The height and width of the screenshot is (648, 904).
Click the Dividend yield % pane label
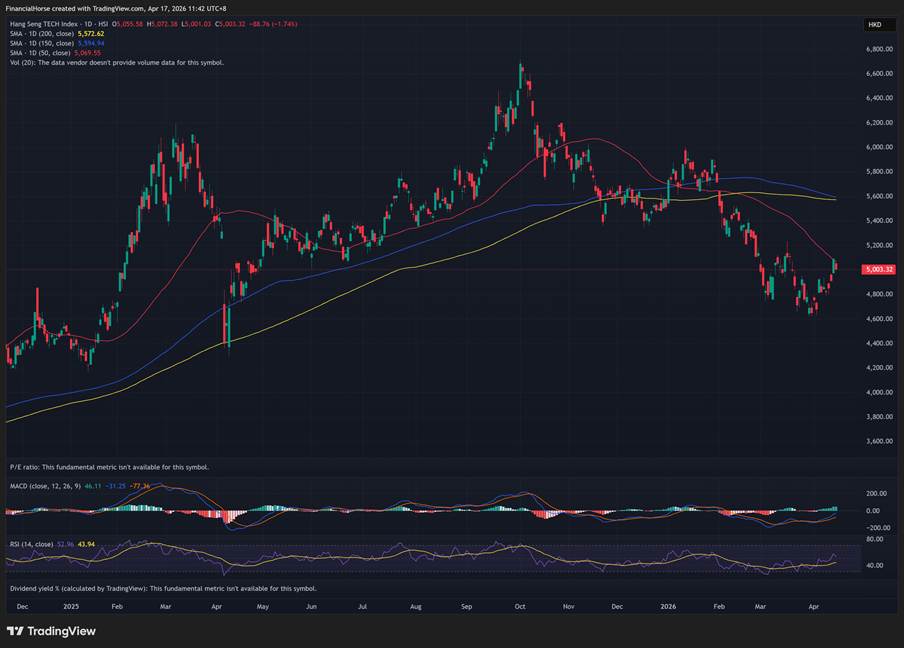pyautogui.click(x=162, y=588)
